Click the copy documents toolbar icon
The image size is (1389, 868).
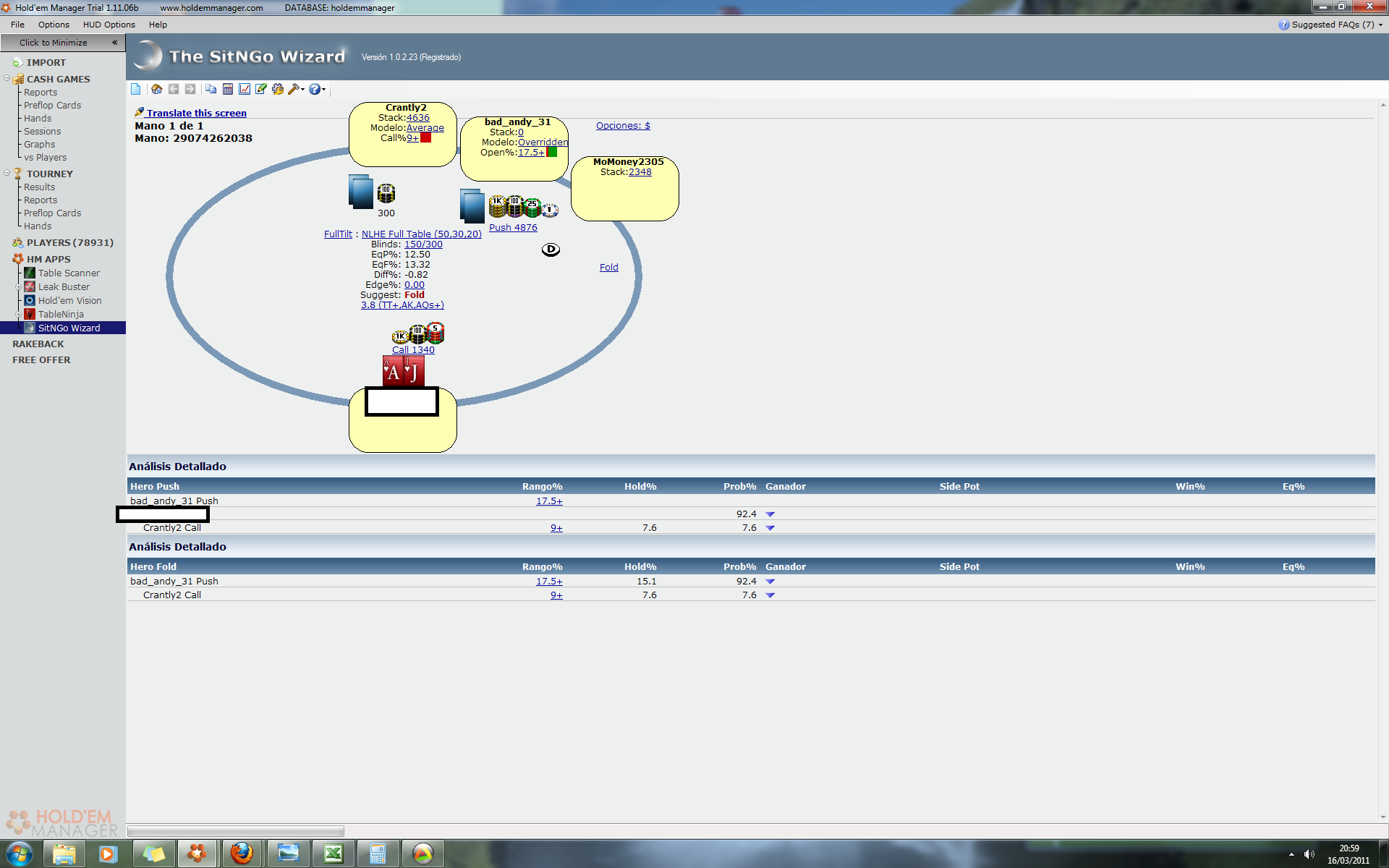coord(211,89)
